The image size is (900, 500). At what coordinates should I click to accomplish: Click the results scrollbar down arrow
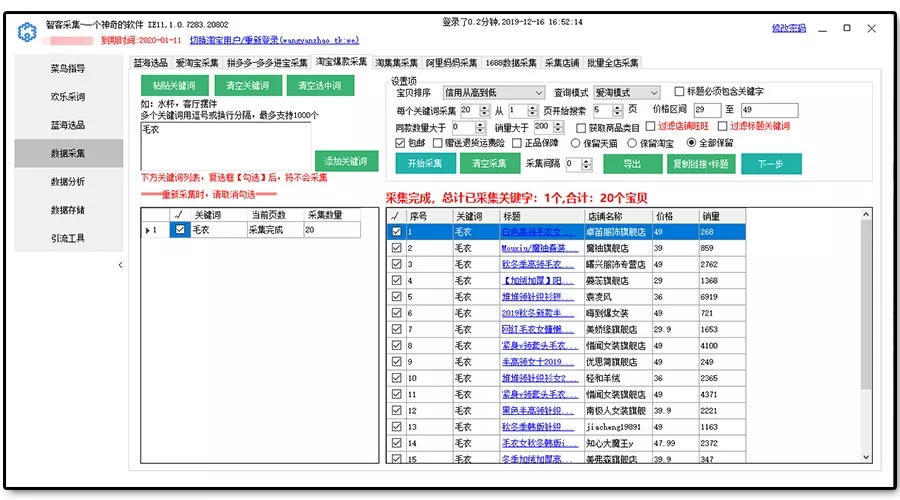[866, 458]
